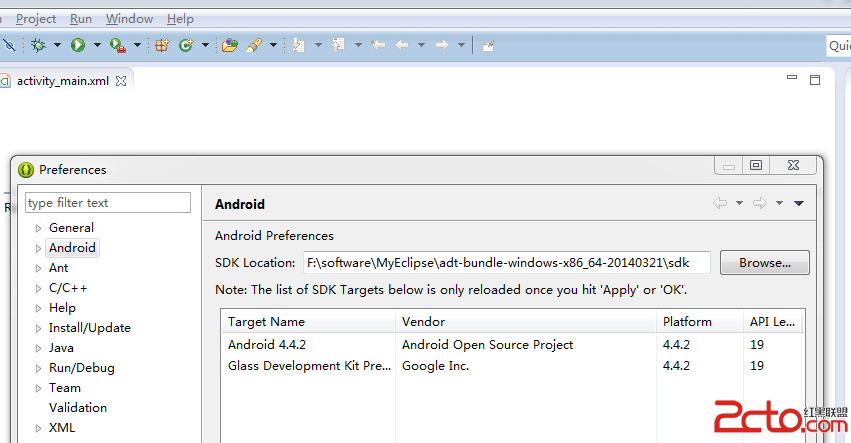Click the Search flashlight icon in toolbar
Screen dimensions: 851x443
click(254, 46)
